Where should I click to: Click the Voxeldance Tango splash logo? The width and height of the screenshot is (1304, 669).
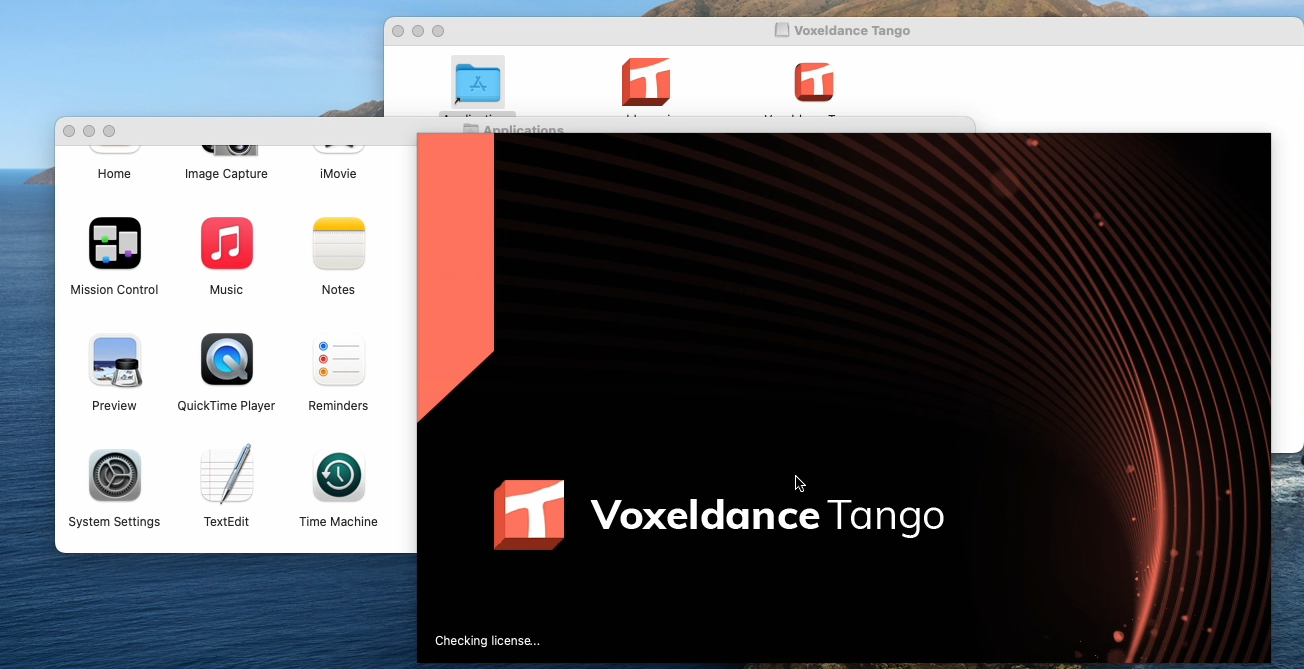tap(529, 515)
